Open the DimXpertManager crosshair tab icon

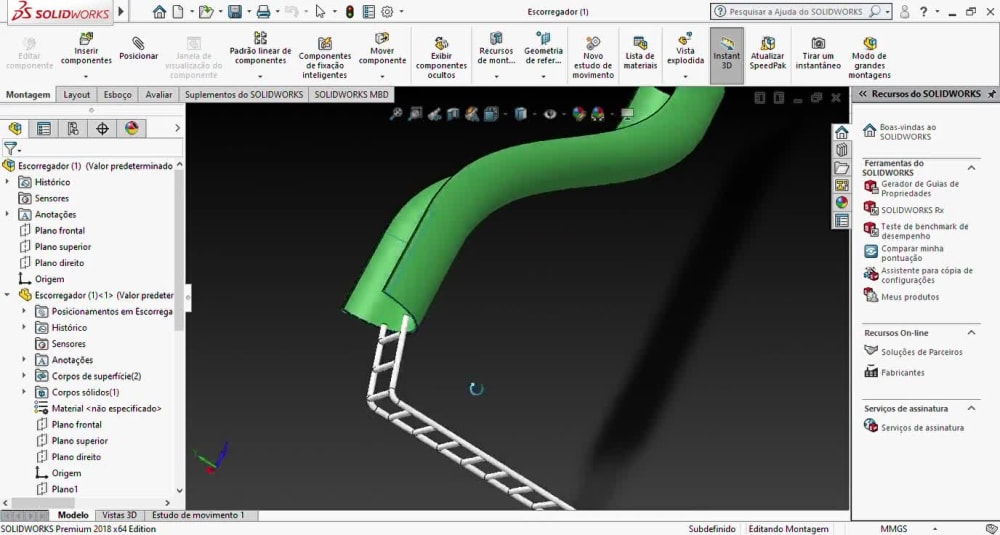[x=102, y=129]
